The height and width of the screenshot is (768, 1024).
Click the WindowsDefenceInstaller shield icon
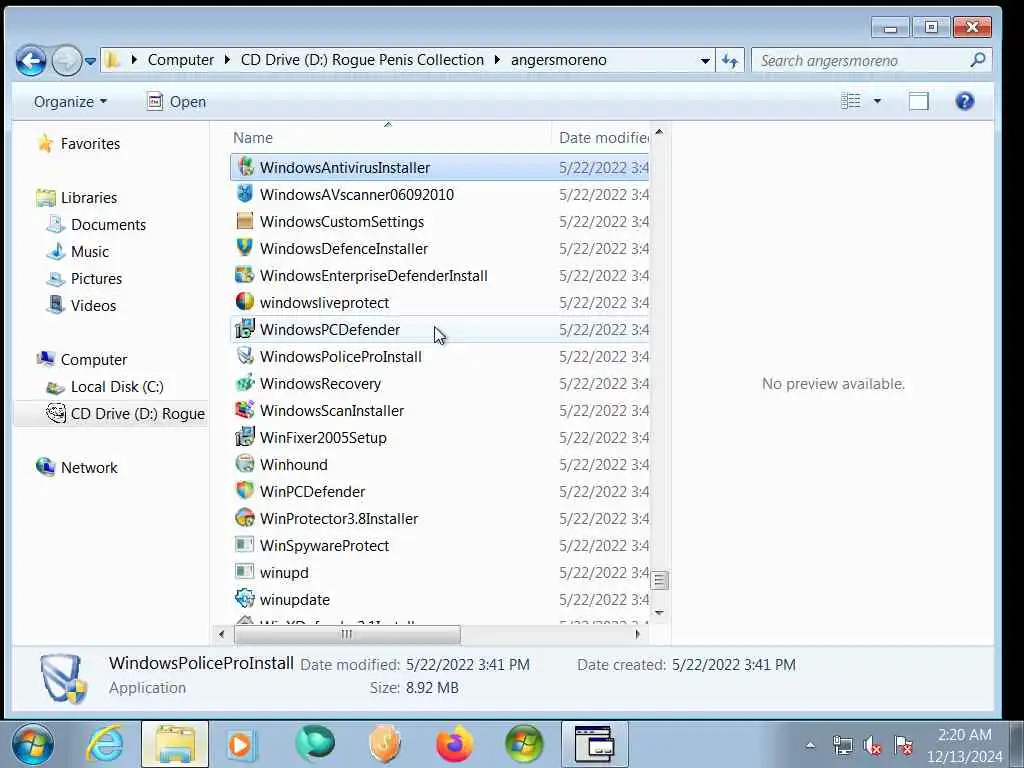point(245,248)
